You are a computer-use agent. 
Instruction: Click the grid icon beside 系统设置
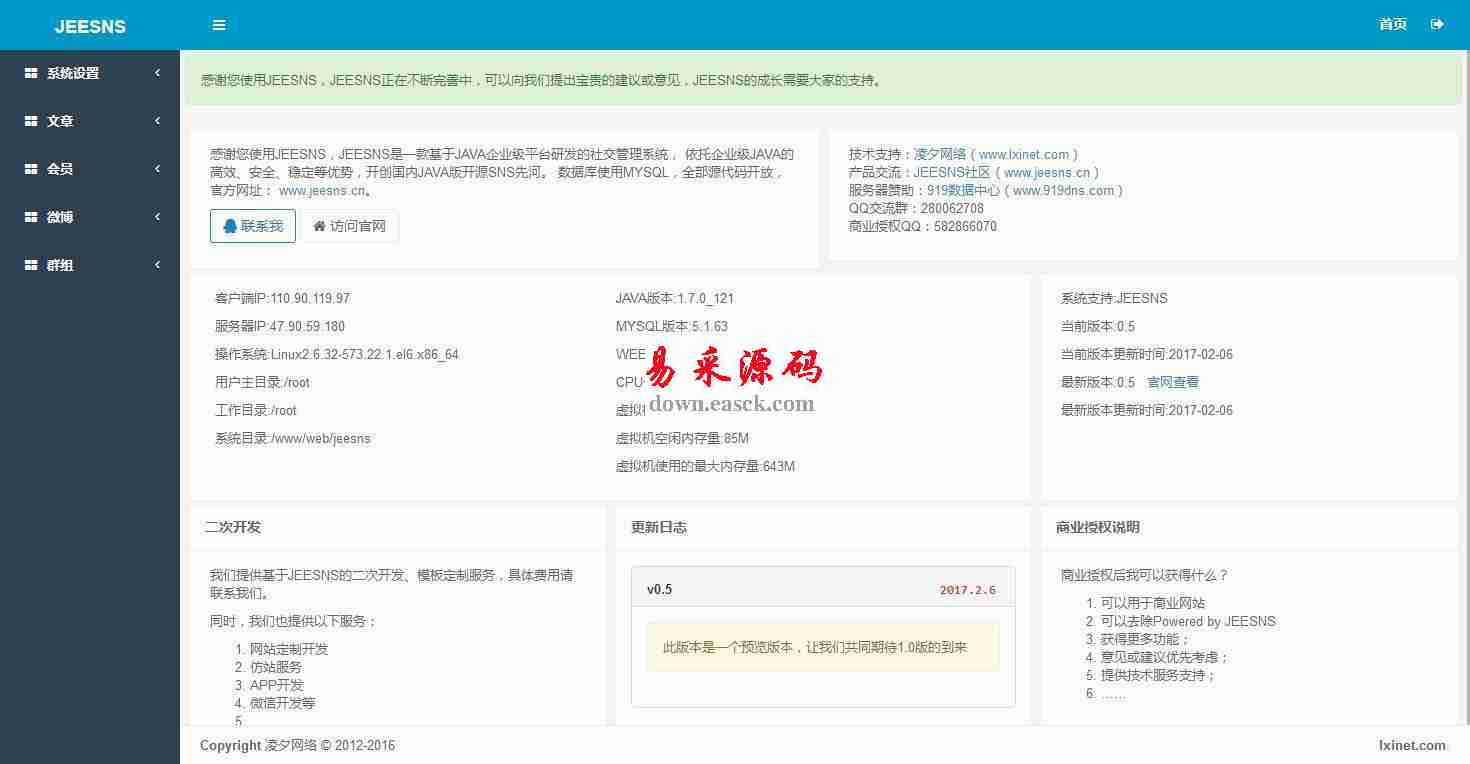point(31,73)
